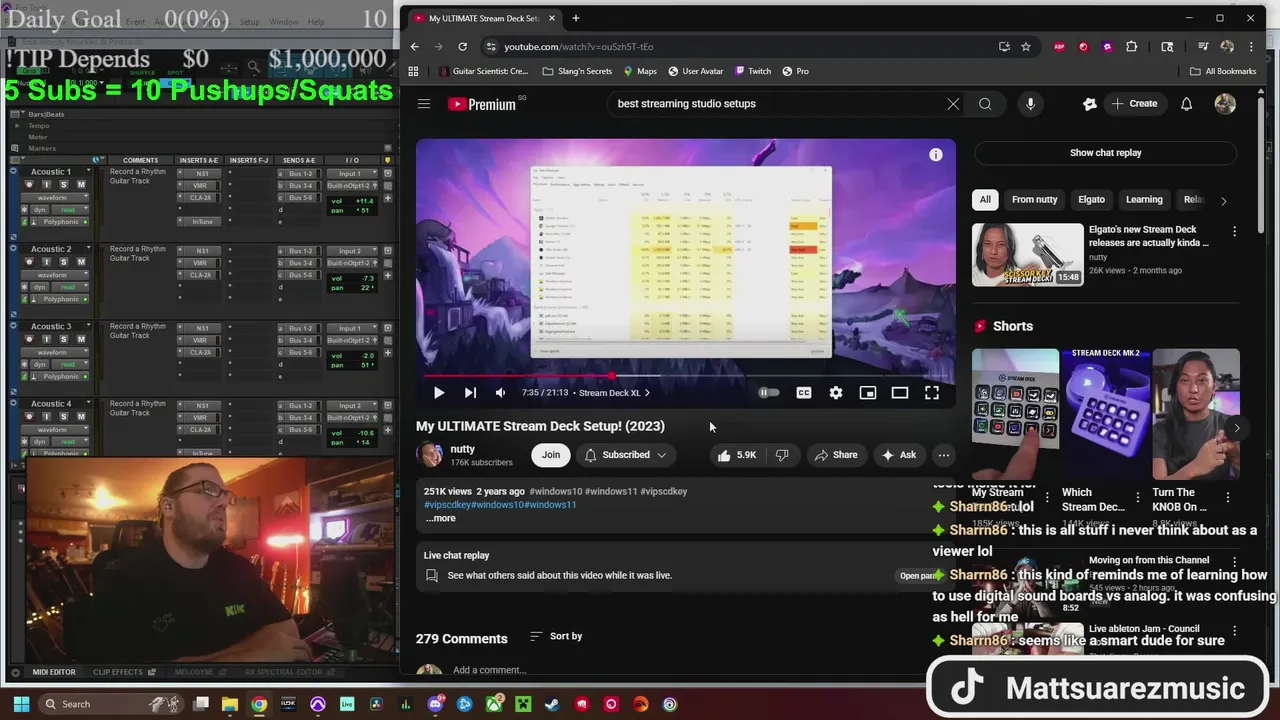The height and width of the screenshot is (720, 1280).
Task: Open the YouTube guide hamburger menu
Action: pyautogui.click(x=424, y=104)
